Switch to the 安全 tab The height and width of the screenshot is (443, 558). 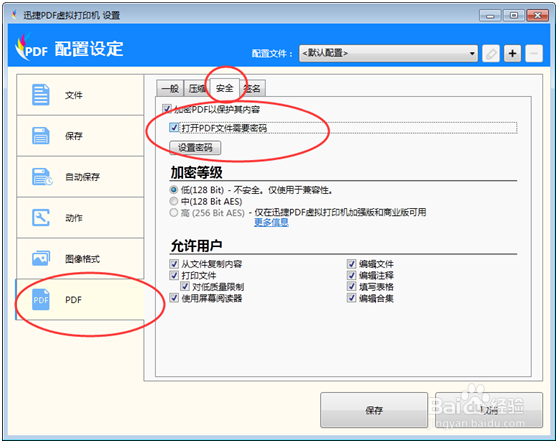click(225, 88)
